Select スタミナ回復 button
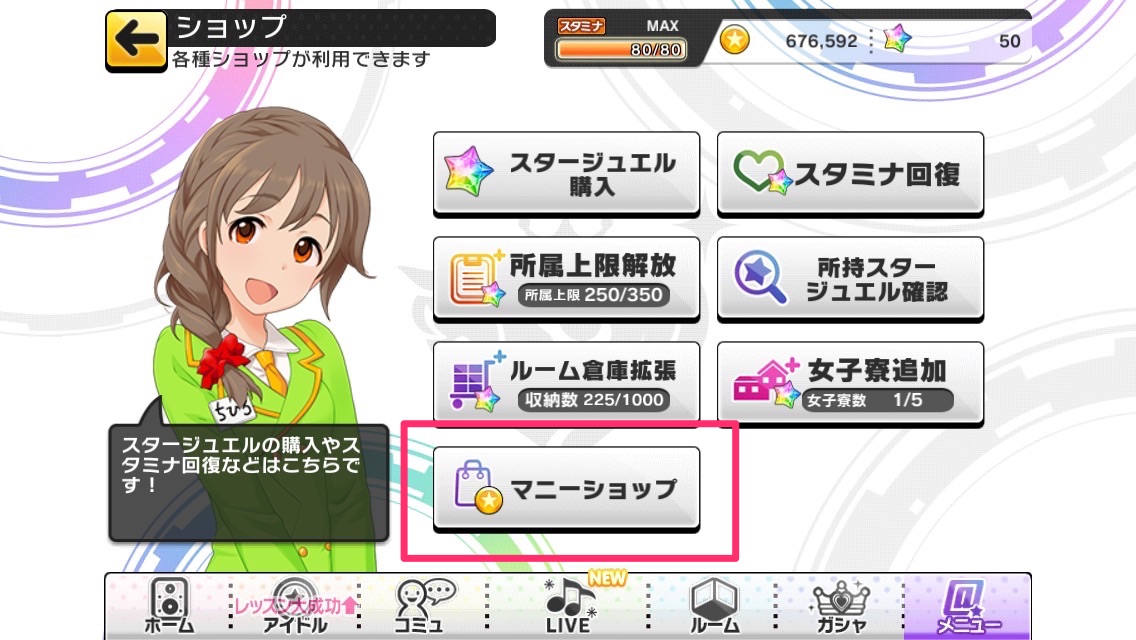The width and height of the screenshot is (1136, 640). 851,174
